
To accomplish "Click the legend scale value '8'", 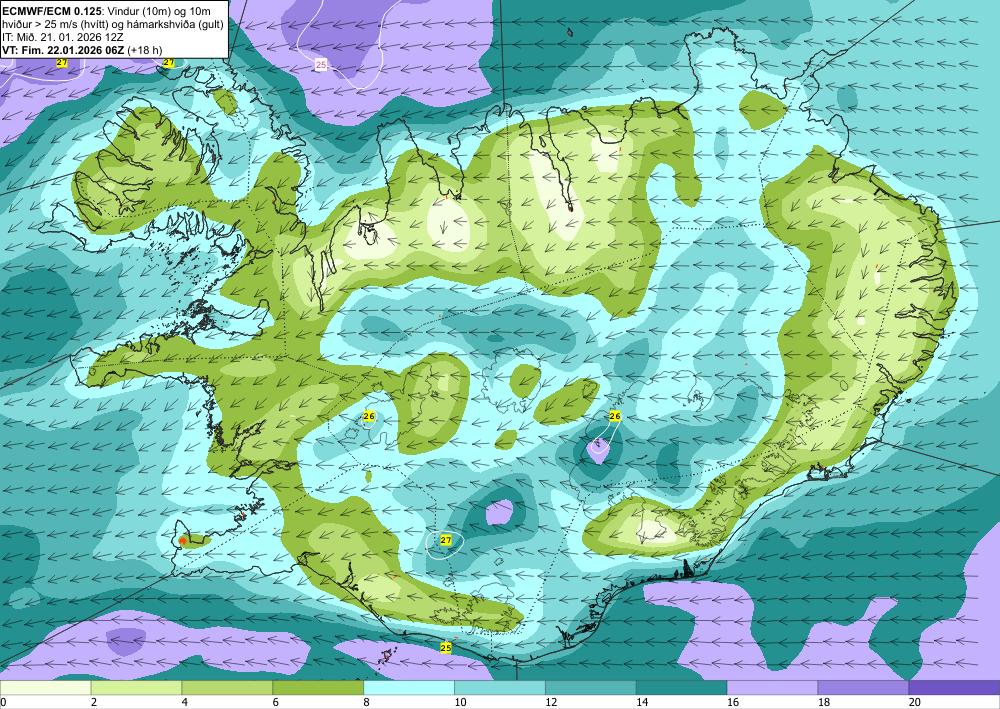I will [367, 703].
